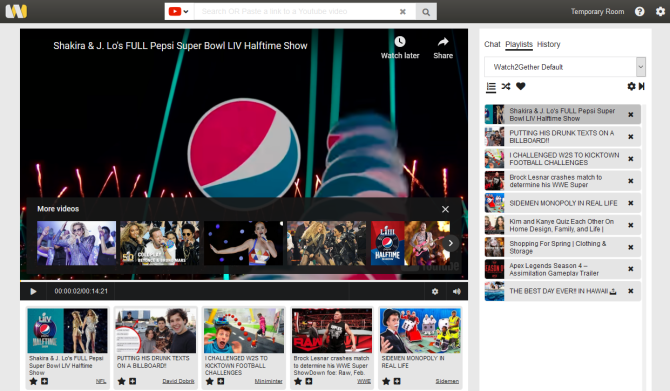The width and height of the screenshot is (670, 391).
Task: Favorite the DRUNK TEXTS card star
Action: point(121,381)
